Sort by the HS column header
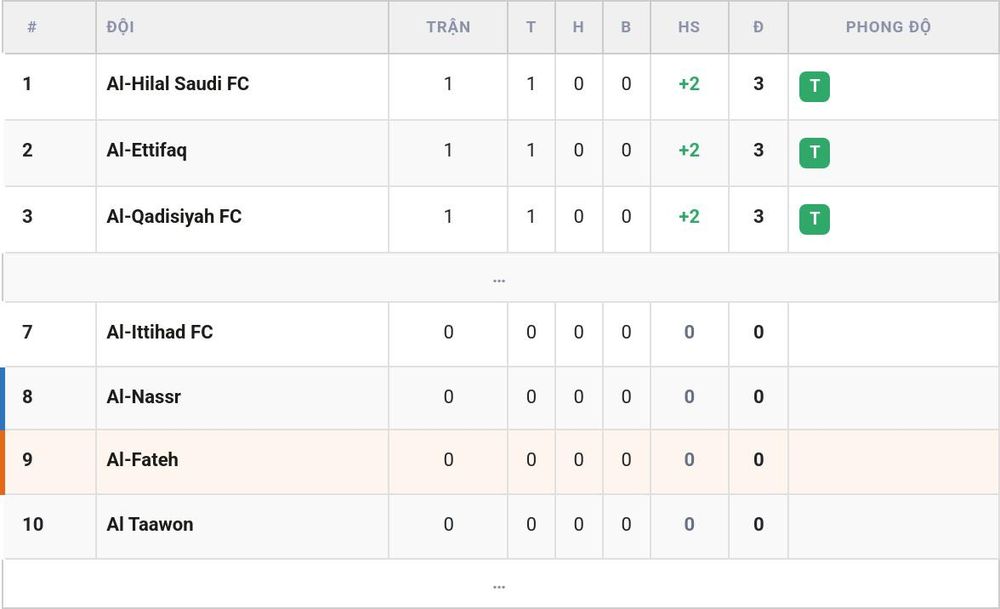The image size is (1000, 609). (x=689, y=27)
